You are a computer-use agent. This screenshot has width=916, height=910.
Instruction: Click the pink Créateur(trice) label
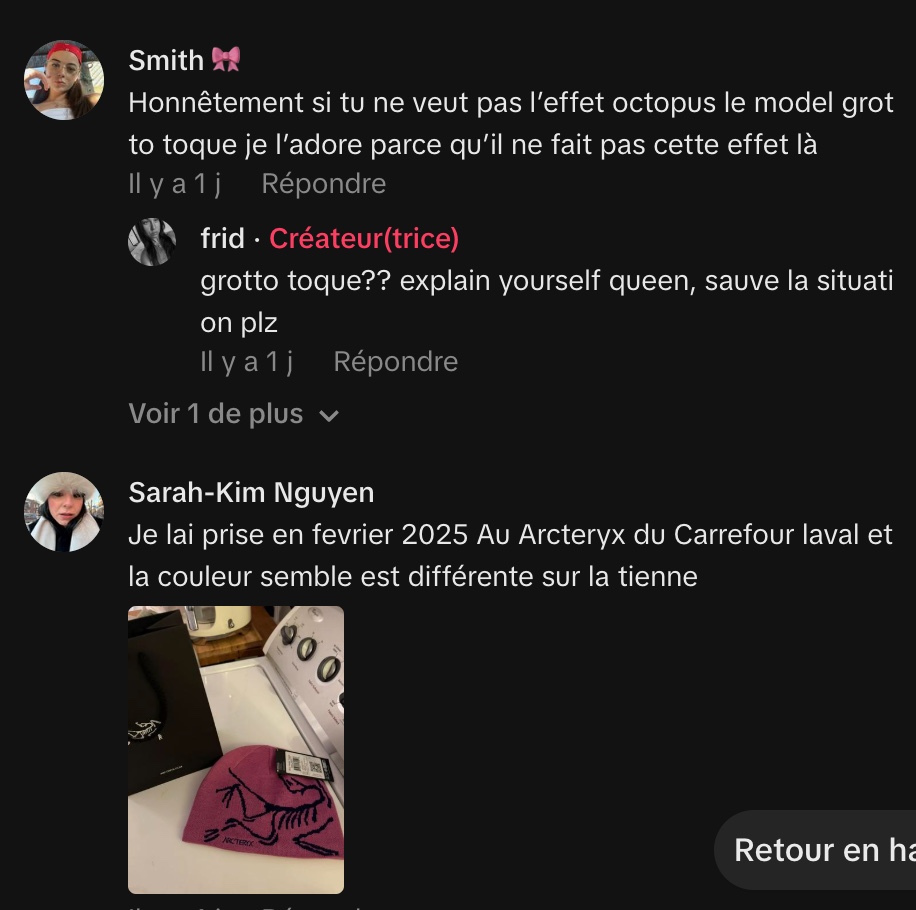tap(364, 238)
